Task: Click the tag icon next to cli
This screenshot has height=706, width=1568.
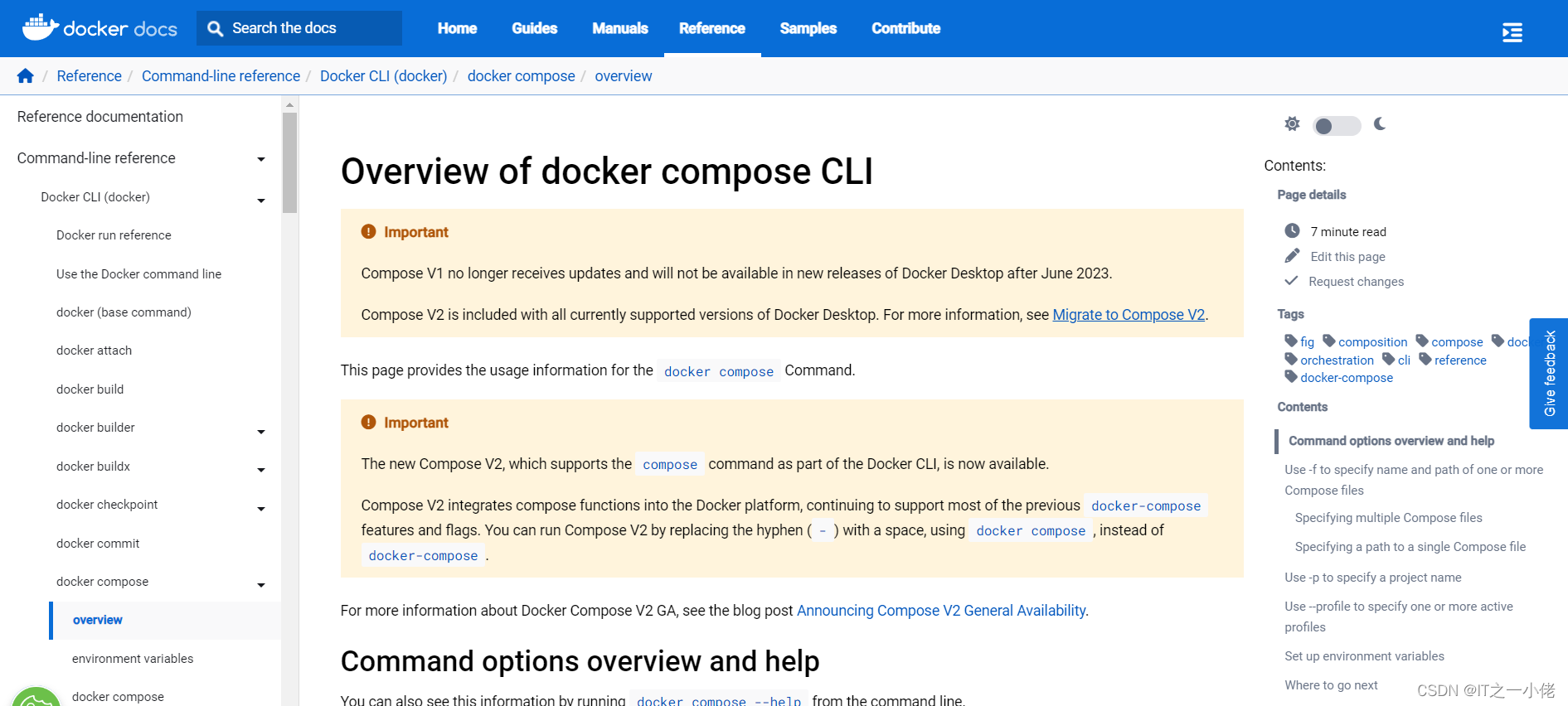Action: 1389,359
